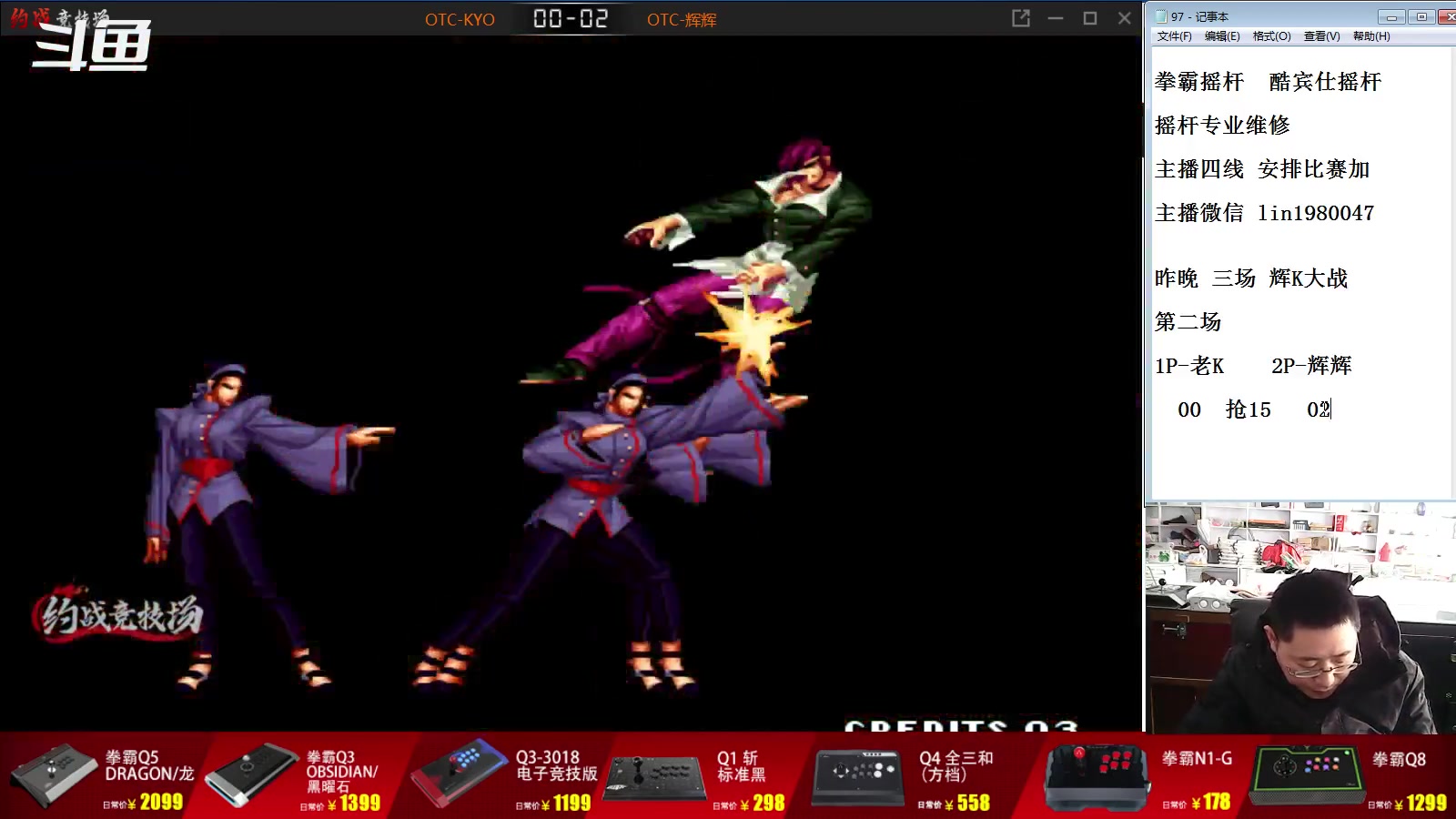Open the 编辑(E) menu in Notepad

pyautogui.click(x=1222, y=36)
